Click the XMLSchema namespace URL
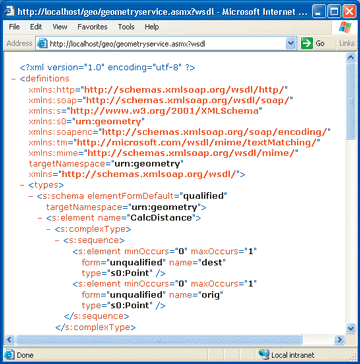The width and height of the screenshot is (360, 364). pyautogui.click(x=164, y=111)
